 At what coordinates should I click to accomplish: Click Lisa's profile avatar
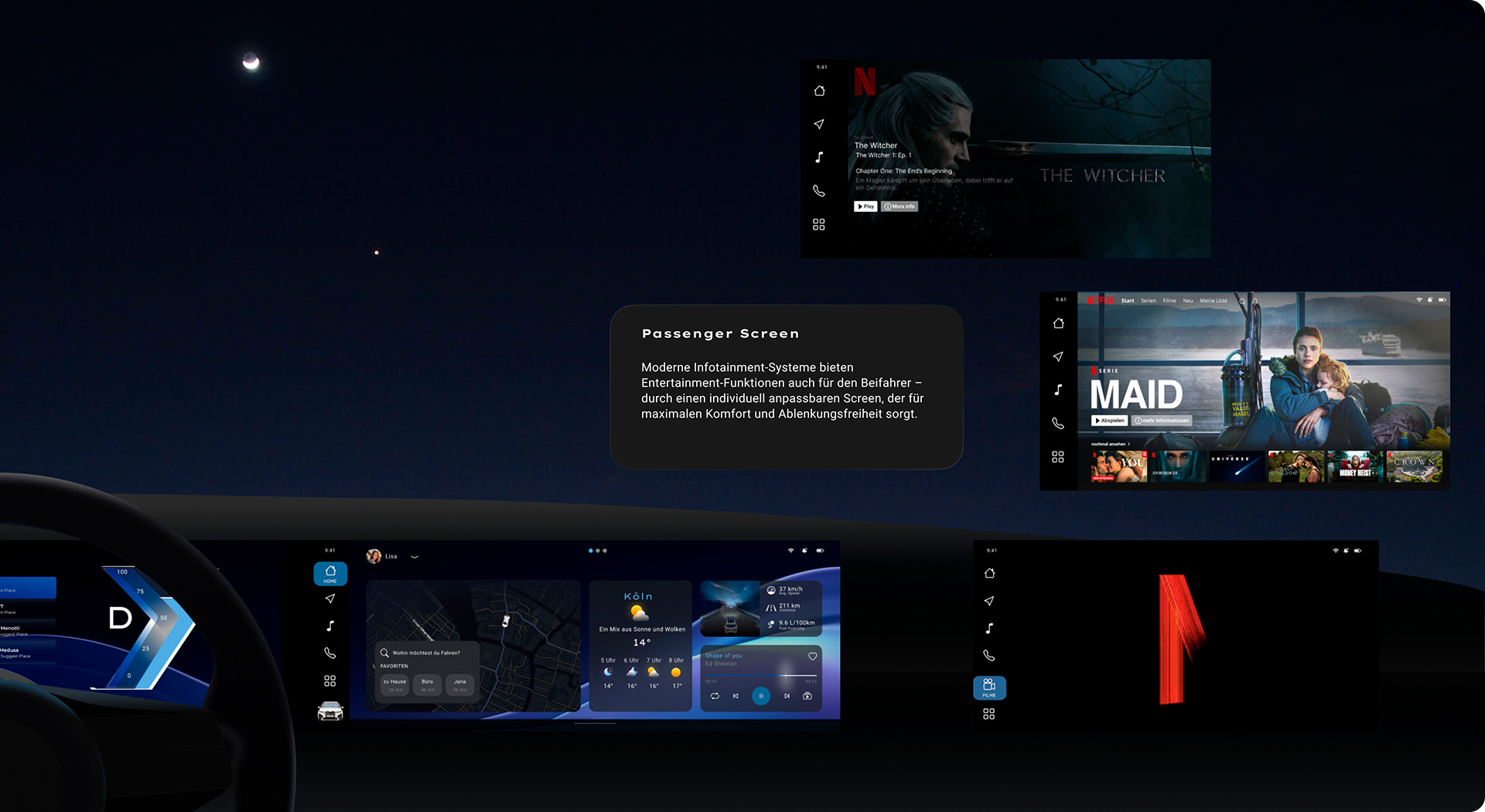374,556
